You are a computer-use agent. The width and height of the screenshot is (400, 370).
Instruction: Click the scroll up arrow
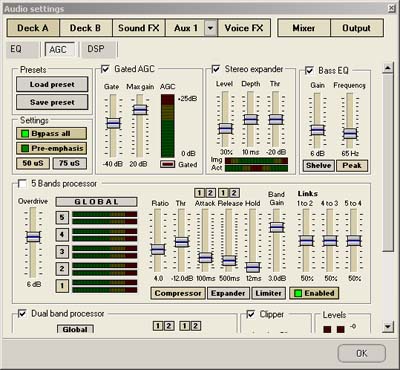pos(388,68)
